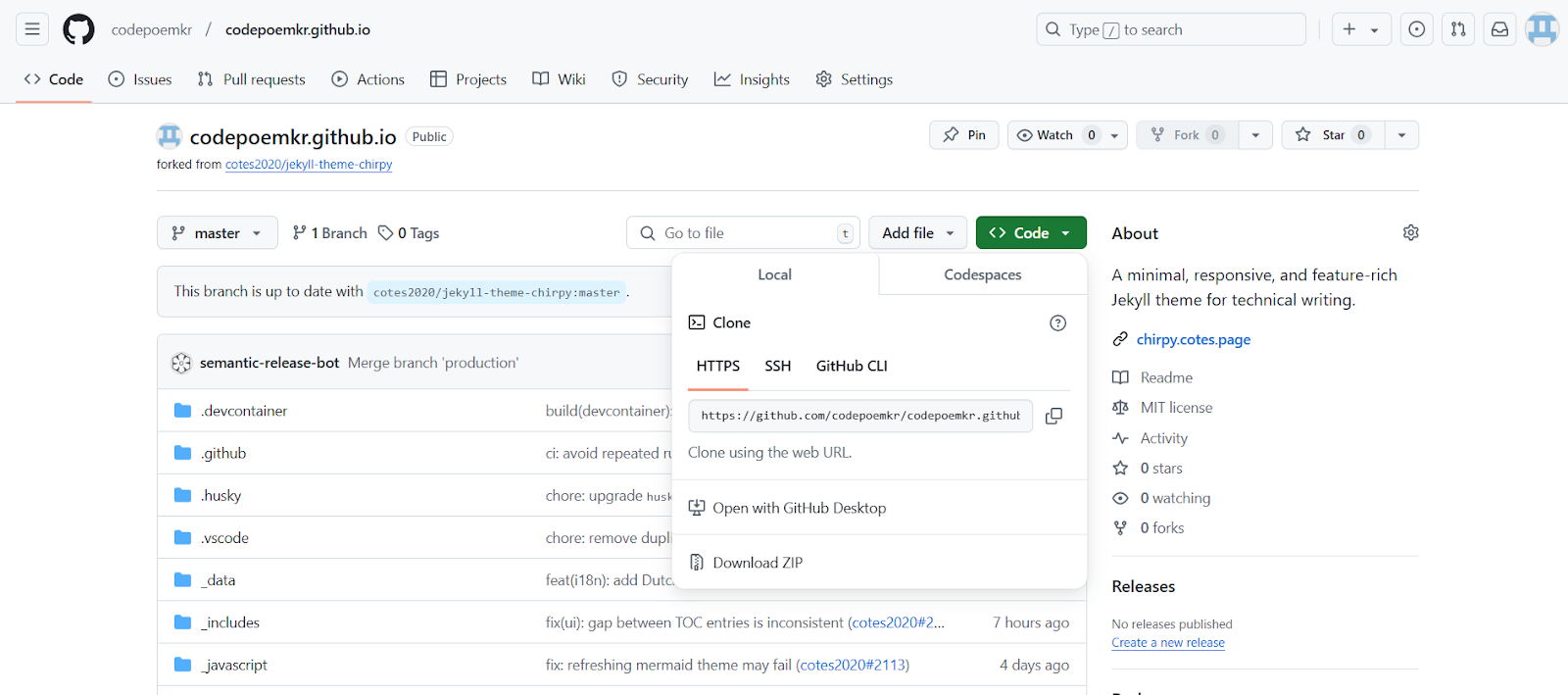Open the .vscode folder
Image resolution: width=1568 pixels, height=695 pixels.
225,537
